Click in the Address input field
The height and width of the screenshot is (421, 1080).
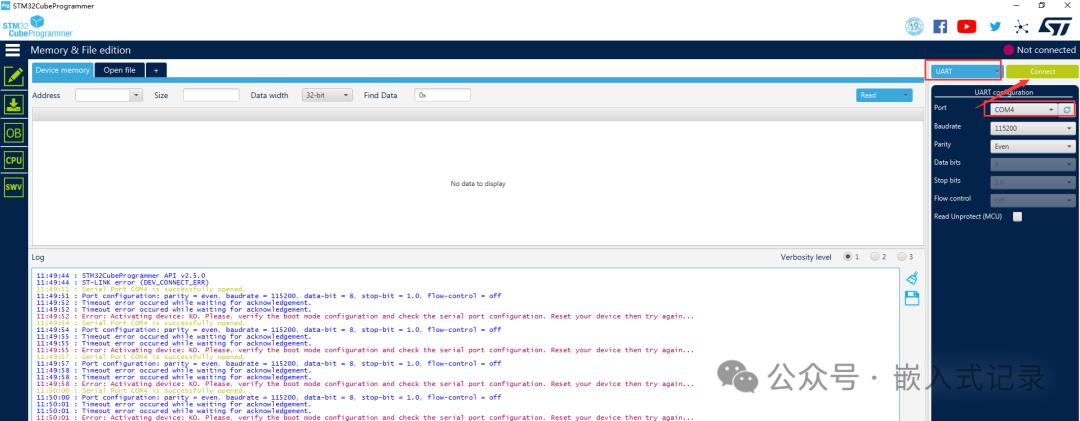(103, 95)
